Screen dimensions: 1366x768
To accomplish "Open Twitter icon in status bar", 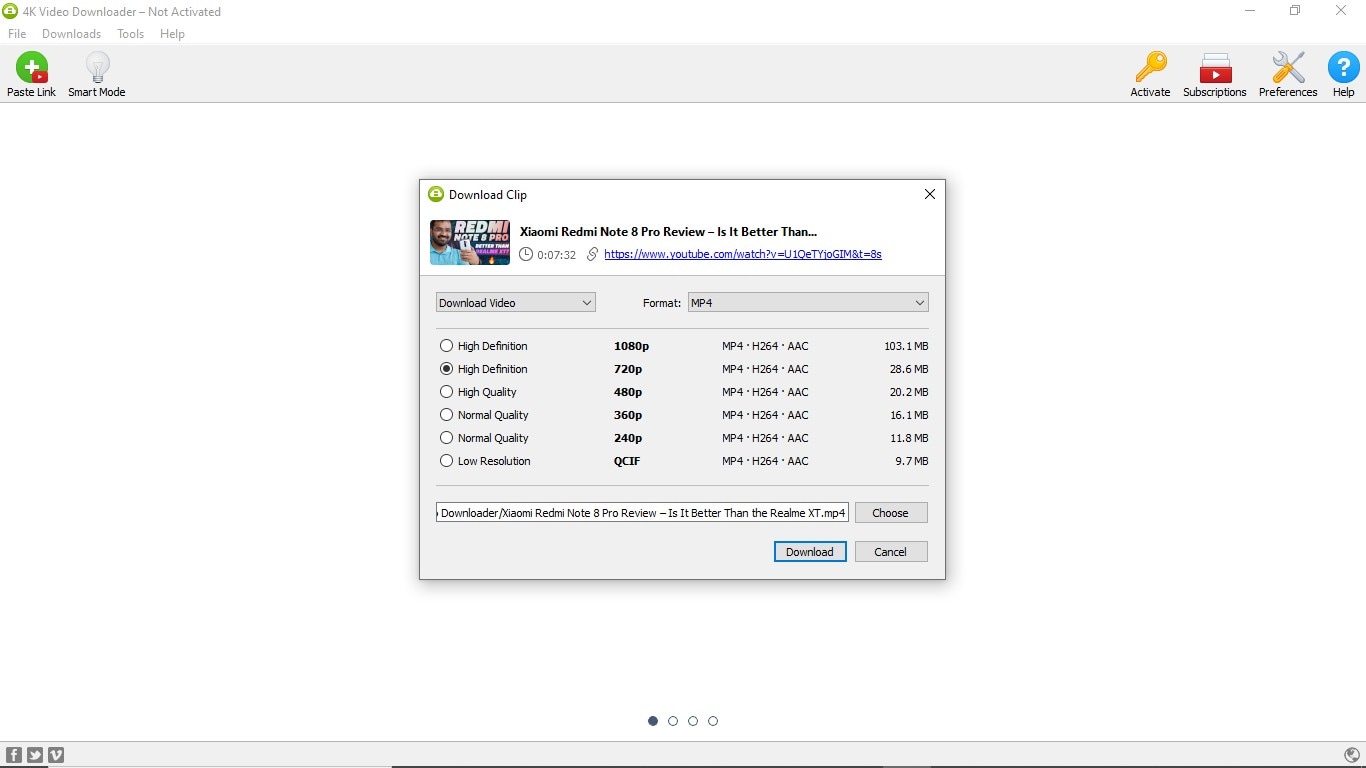I will (x=35, y=755).
